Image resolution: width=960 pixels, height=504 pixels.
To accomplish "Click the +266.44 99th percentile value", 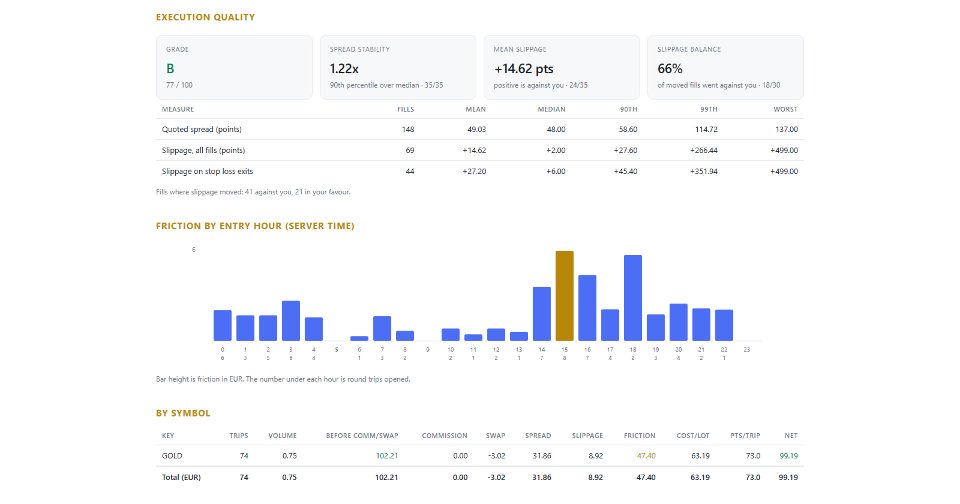I will click(x=703, y=150).
